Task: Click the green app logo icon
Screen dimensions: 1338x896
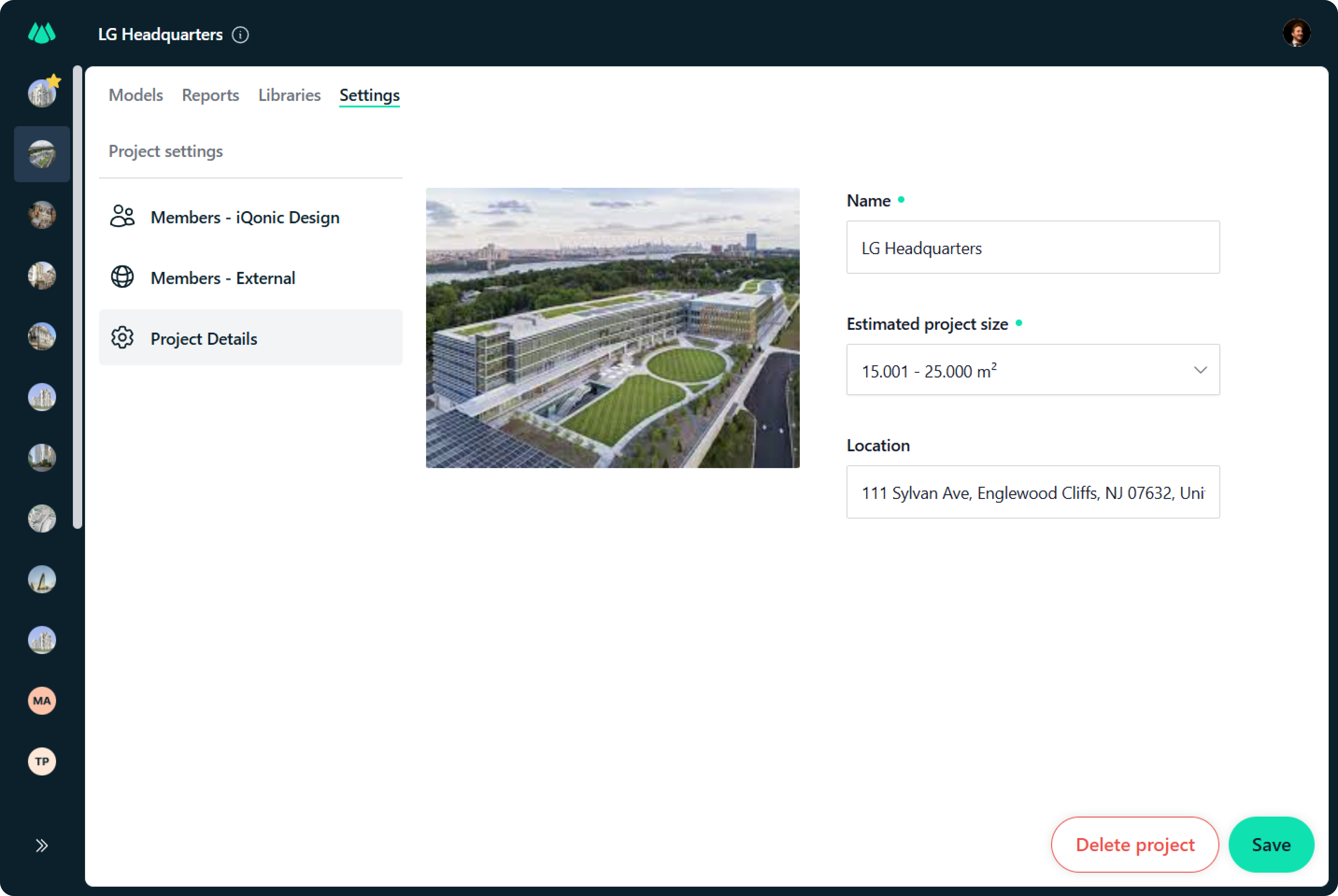Action: click(x=42, y=33)
